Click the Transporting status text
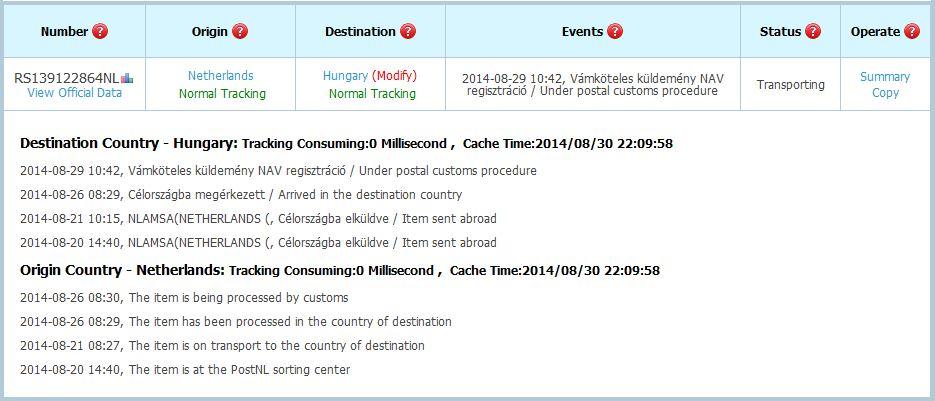Image resolution: width=935 pixels, height=401 pixels. [x=790, y=85]
